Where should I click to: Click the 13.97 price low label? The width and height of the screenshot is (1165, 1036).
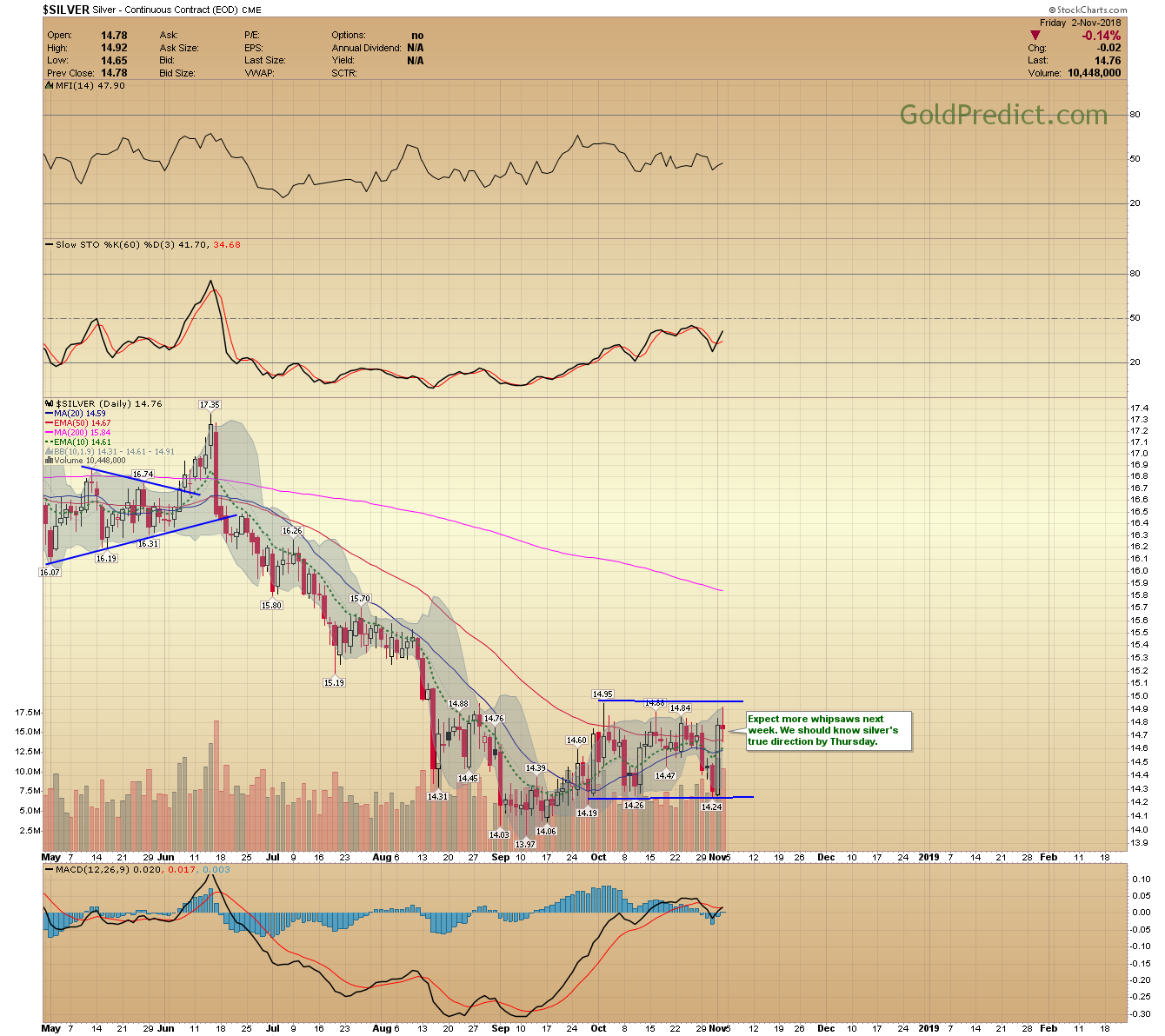pos(525,845)
